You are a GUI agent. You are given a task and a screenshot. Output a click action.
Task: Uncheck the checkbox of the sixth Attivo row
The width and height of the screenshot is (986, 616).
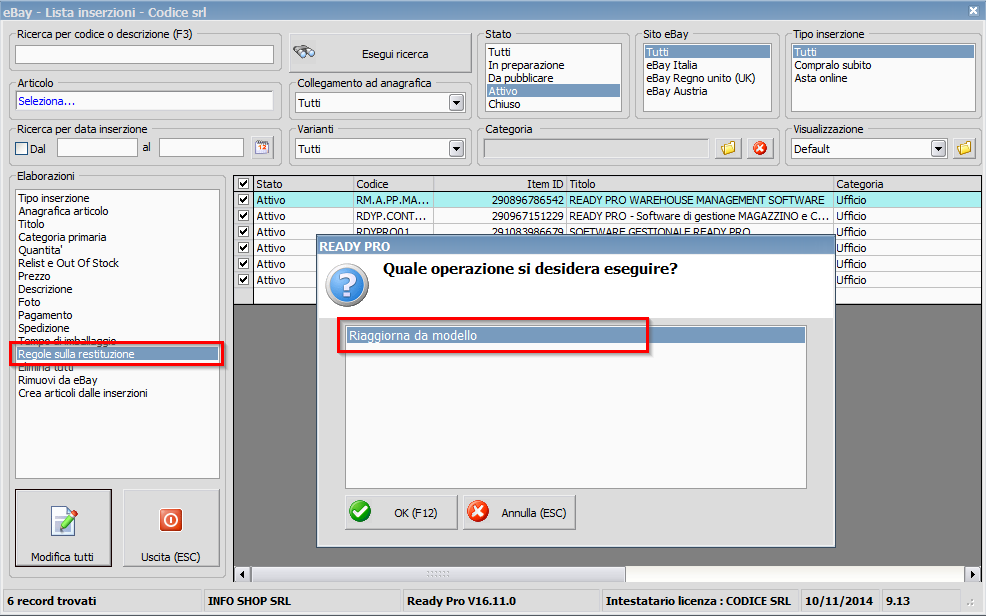tap(243, 280)
